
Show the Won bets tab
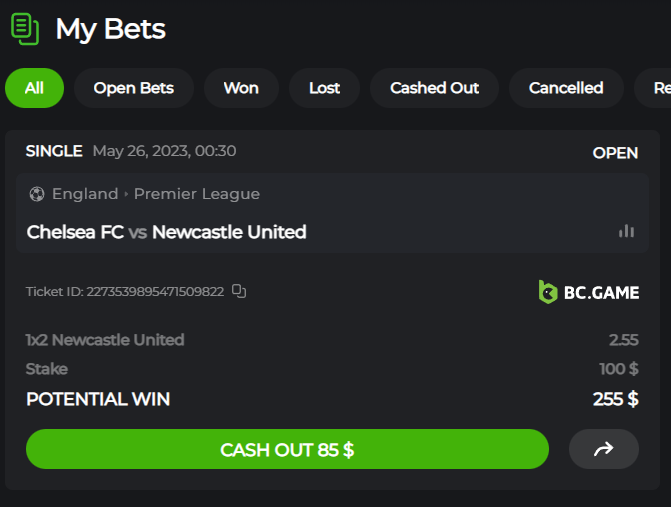[241, 88]
